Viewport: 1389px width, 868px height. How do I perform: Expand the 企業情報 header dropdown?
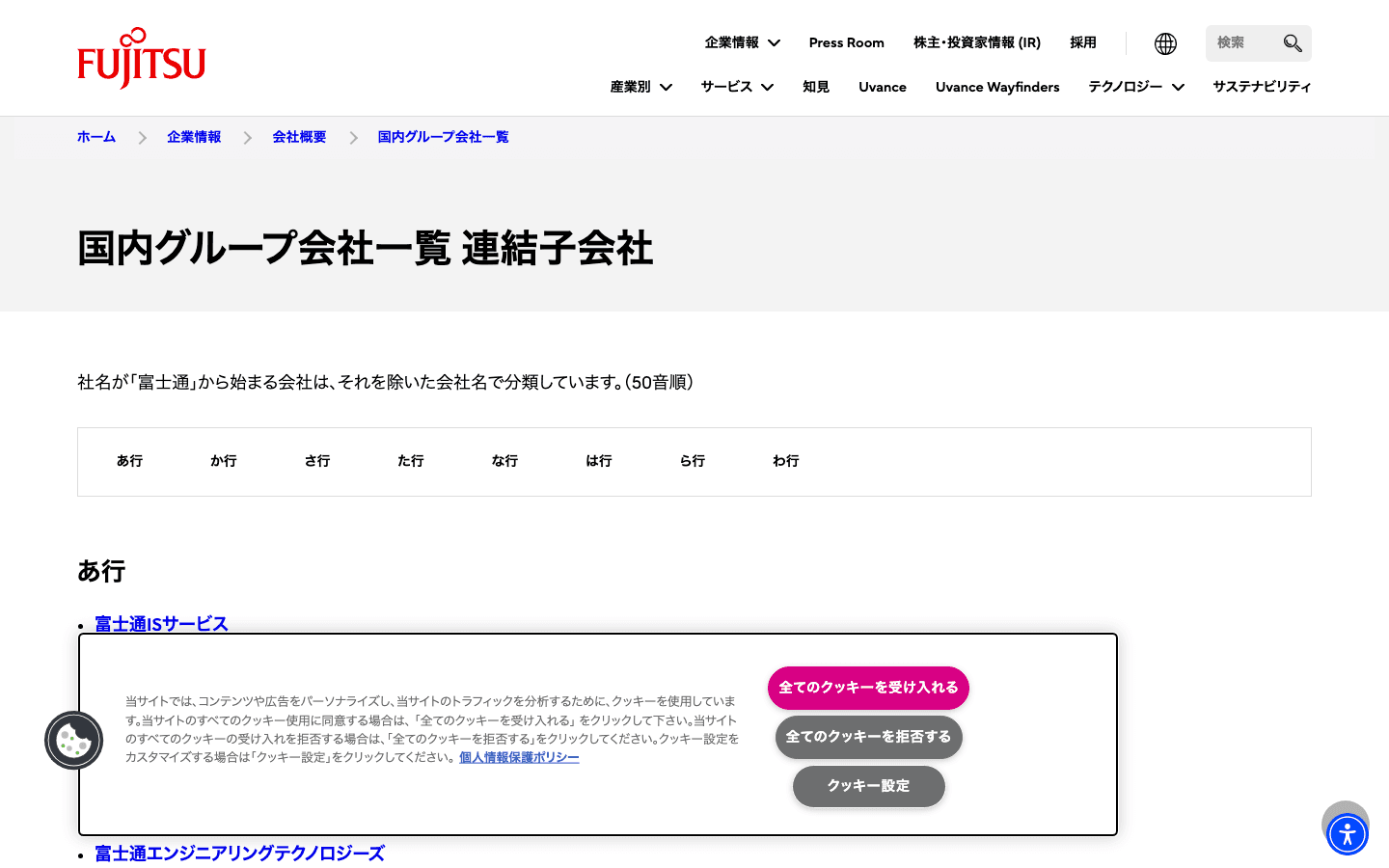[742, 42]
